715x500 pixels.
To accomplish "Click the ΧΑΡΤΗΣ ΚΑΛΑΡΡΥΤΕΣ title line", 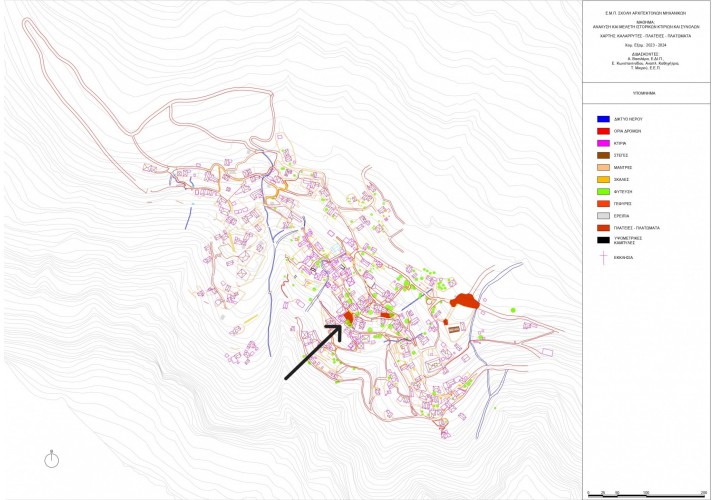I will [x=645, y=36].
